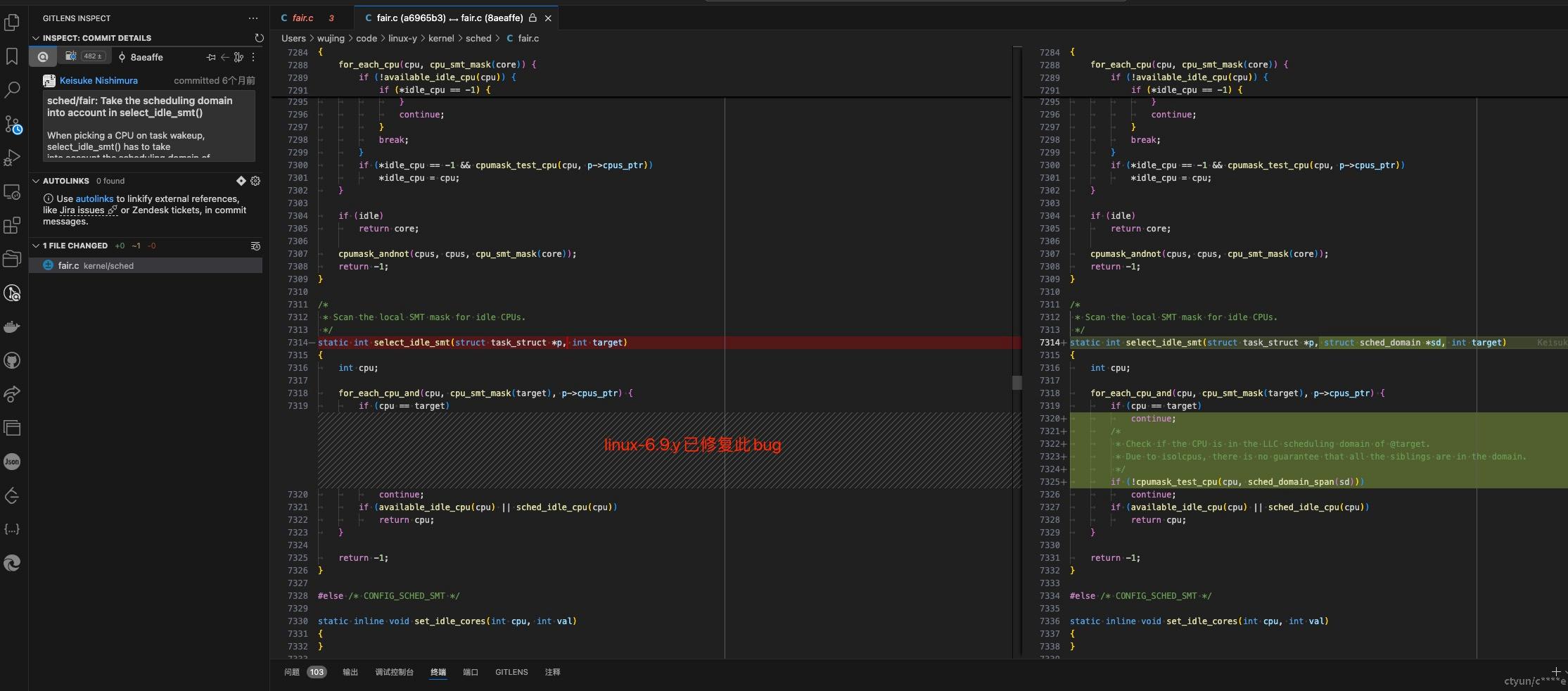Screen dimensions: 1568x691
Task: Open the Docker view
Action: pos(12,327)
